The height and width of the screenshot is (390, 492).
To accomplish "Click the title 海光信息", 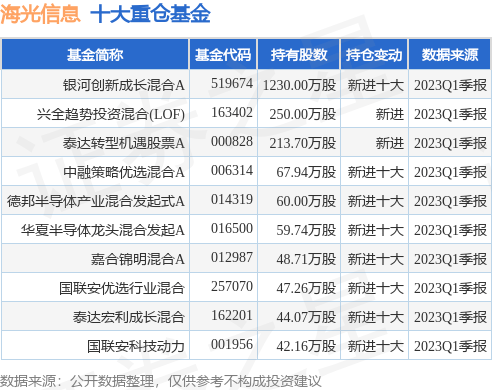I will point(40,14).
